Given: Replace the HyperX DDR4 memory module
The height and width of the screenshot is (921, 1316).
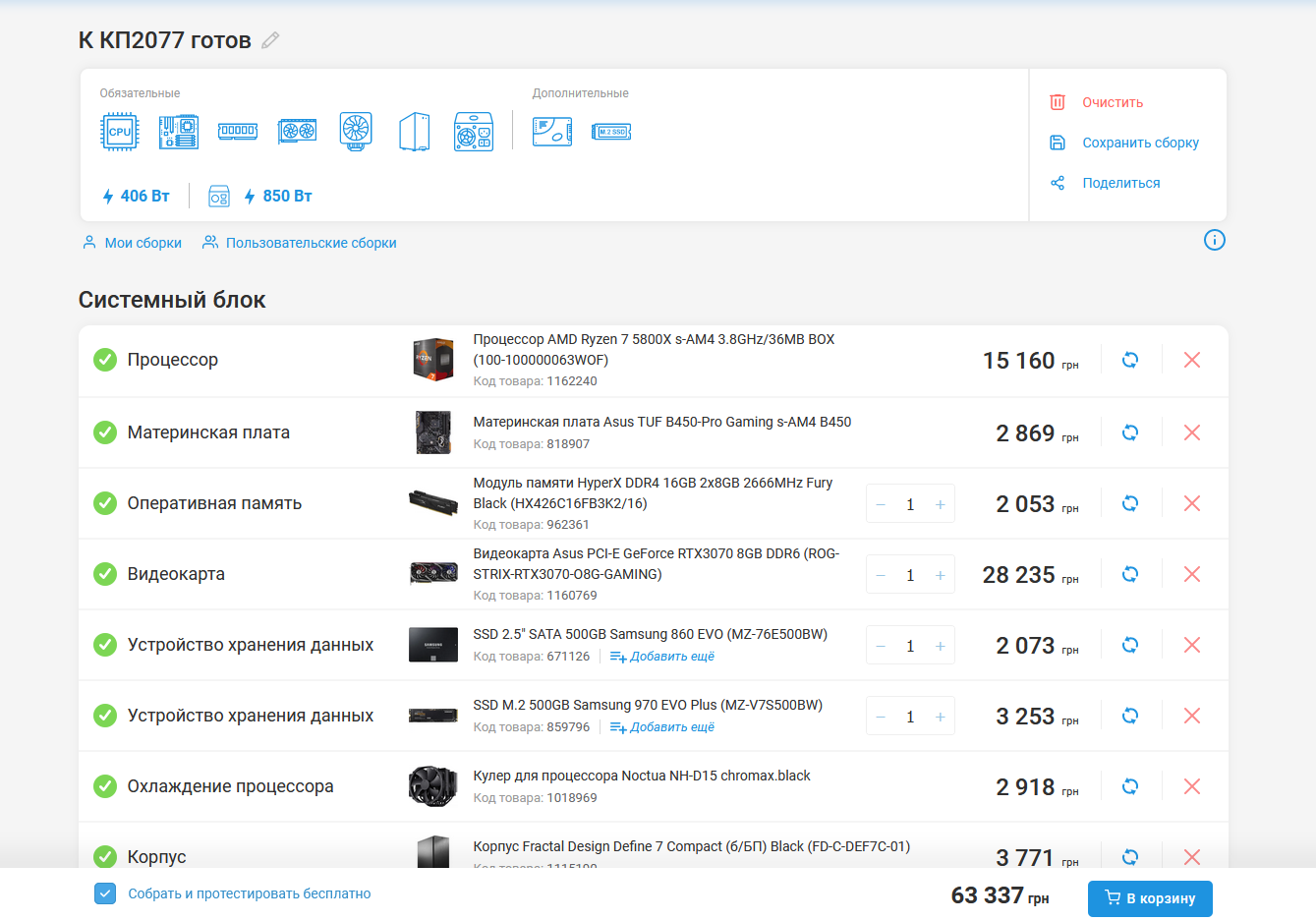Looking at the screenshot, I should [1130, 503].
